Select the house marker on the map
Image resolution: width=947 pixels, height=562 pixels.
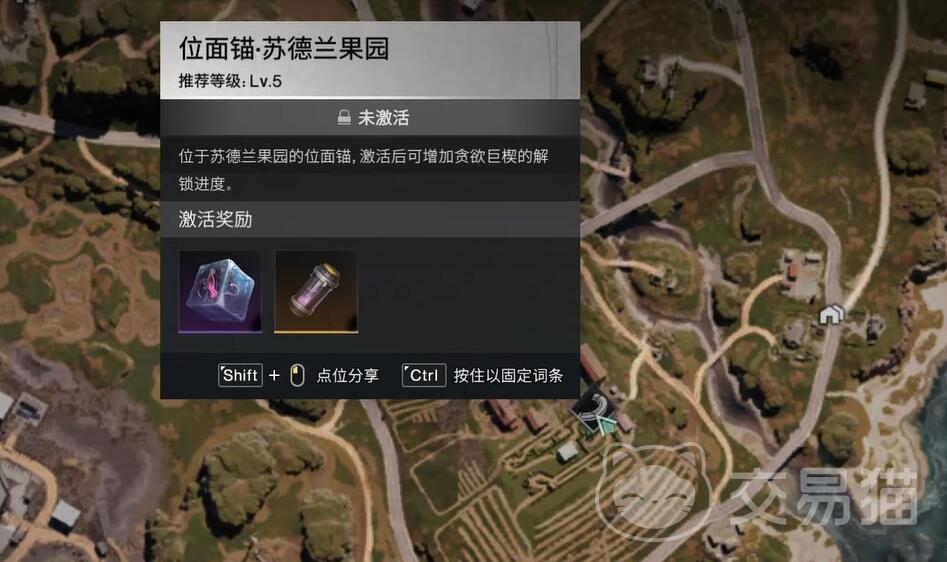pyautogui.click(x=831, y=315)
